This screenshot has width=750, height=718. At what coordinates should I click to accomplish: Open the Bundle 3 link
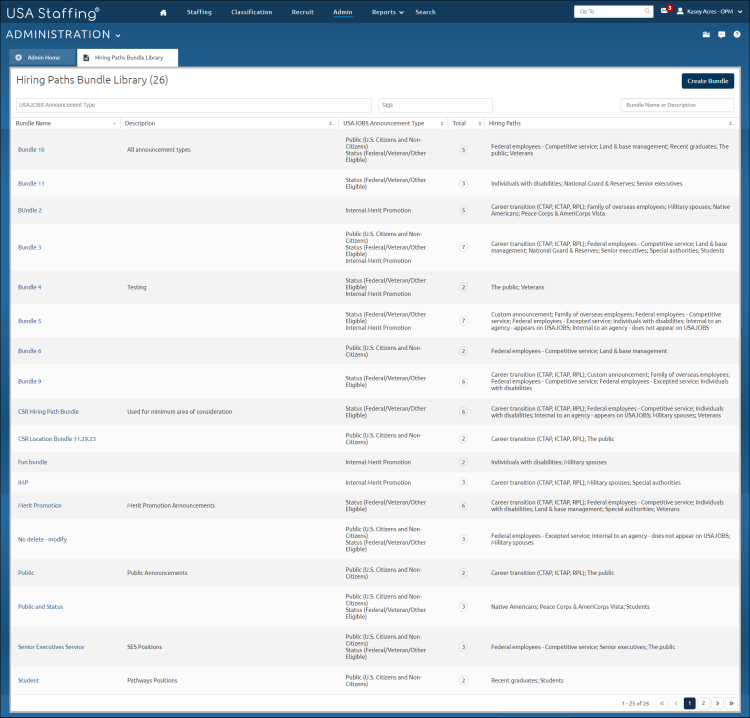[30, 247]
